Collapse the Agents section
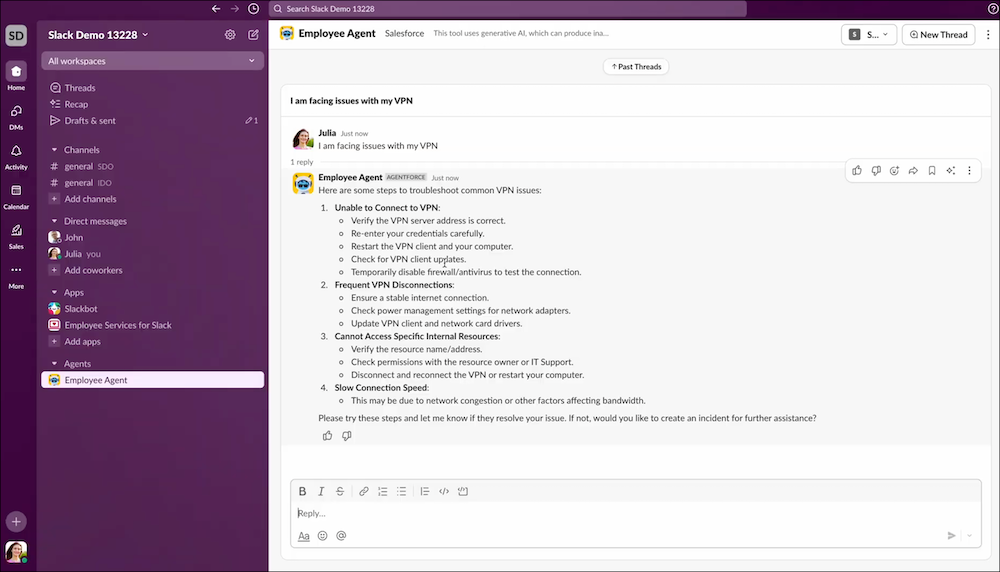This screenshot has height=572, width=1000. 54,364
